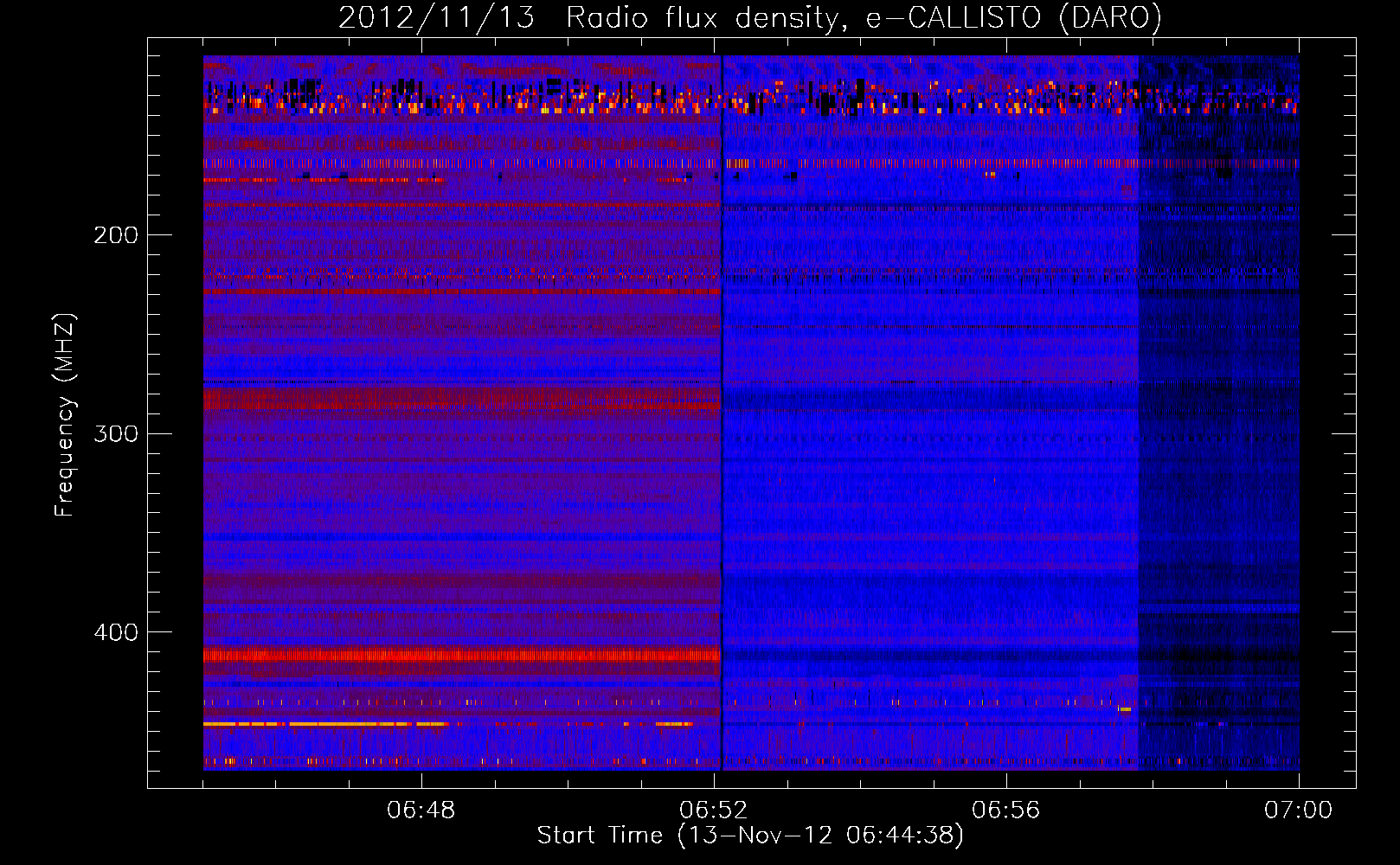
Task: Click the frequency tick label "400"
Action: pyautogui.click(x=116, y=632)
